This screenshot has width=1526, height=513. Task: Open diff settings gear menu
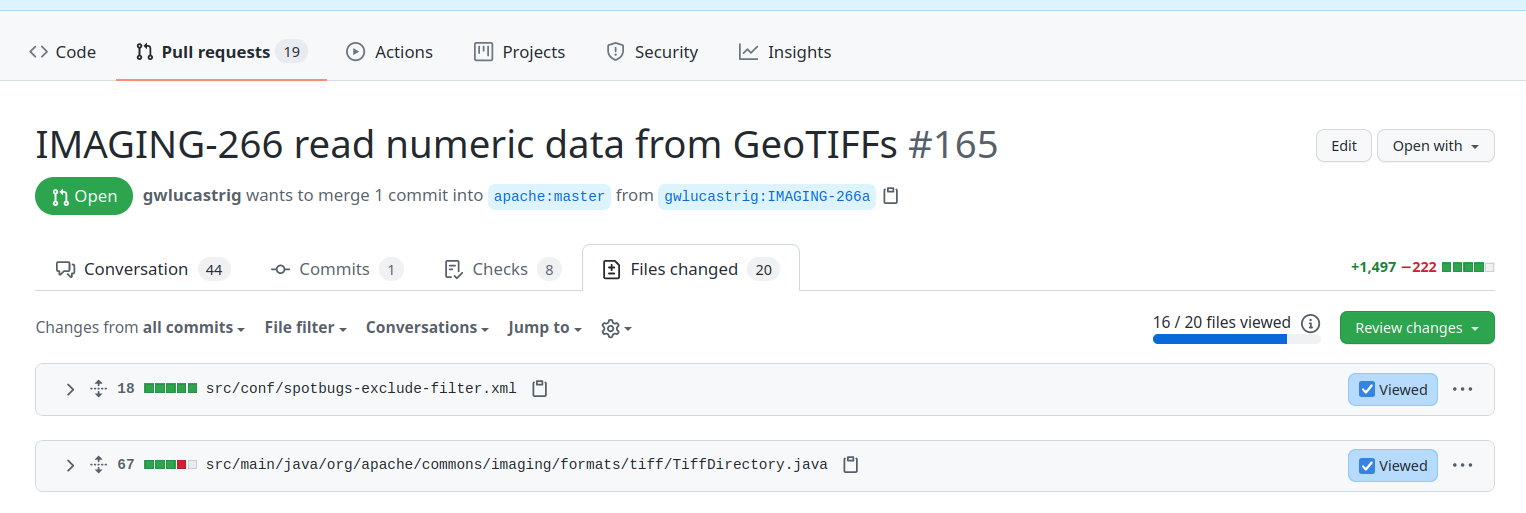616,328
